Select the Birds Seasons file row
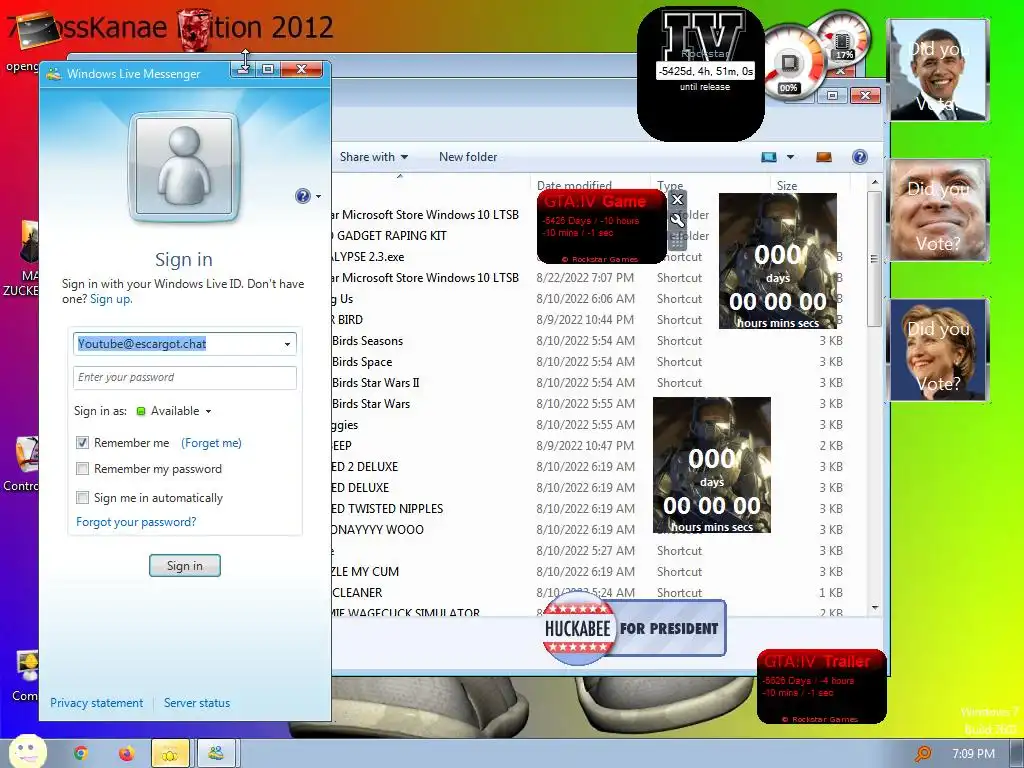This screenshot has width=1024, height=768. (x=591, y=341)
